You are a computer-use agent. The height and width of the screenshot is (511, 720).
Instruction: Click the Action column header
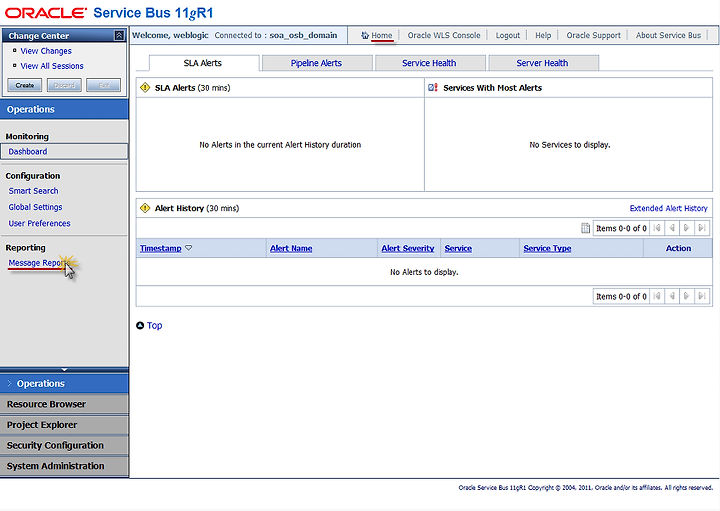coord(678,248)
